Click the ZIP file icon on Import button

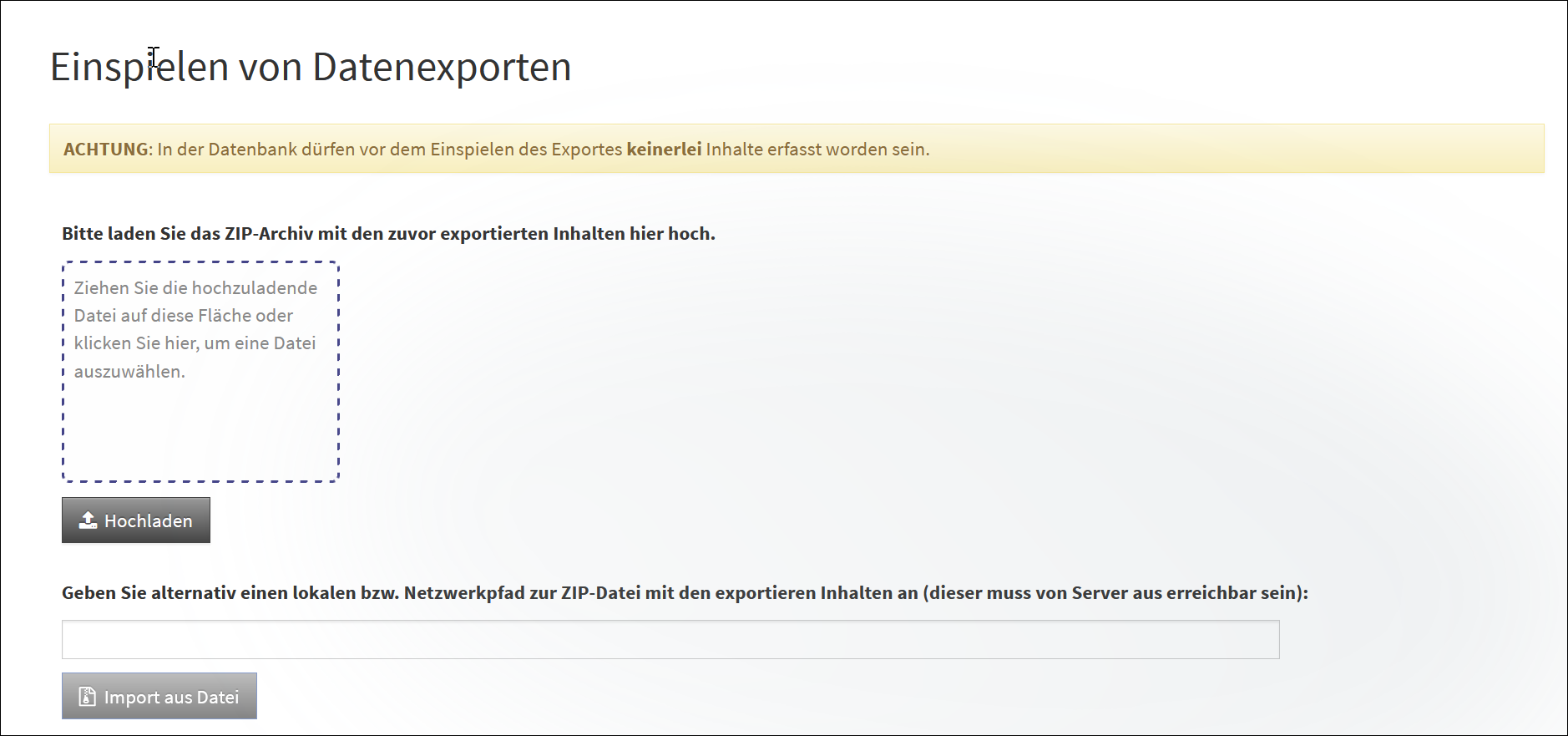click(87, 697)
